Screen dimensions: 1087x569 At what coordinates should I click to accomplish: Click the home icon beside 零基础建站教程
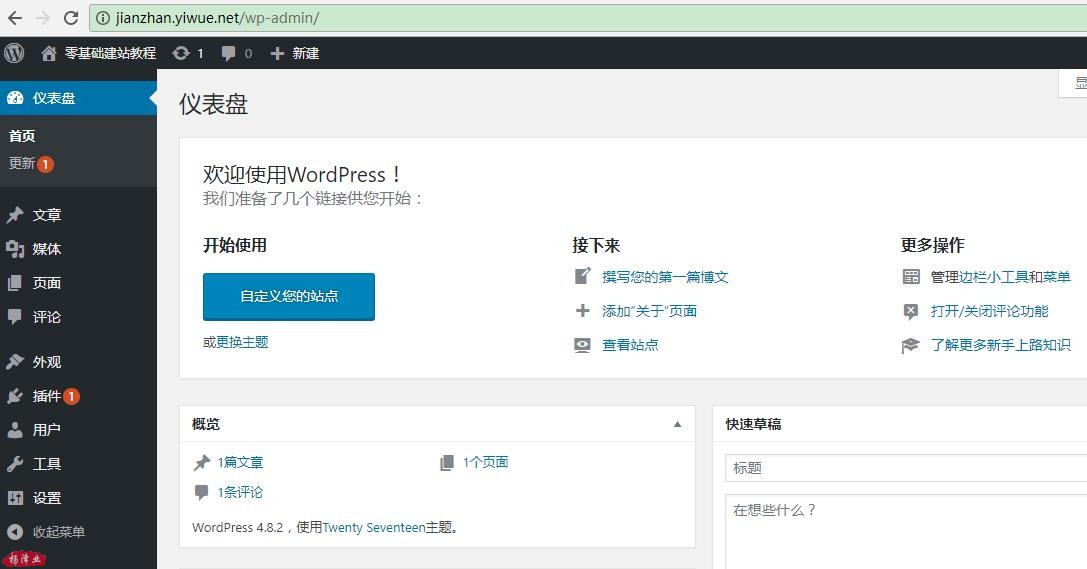pos(49,53)
